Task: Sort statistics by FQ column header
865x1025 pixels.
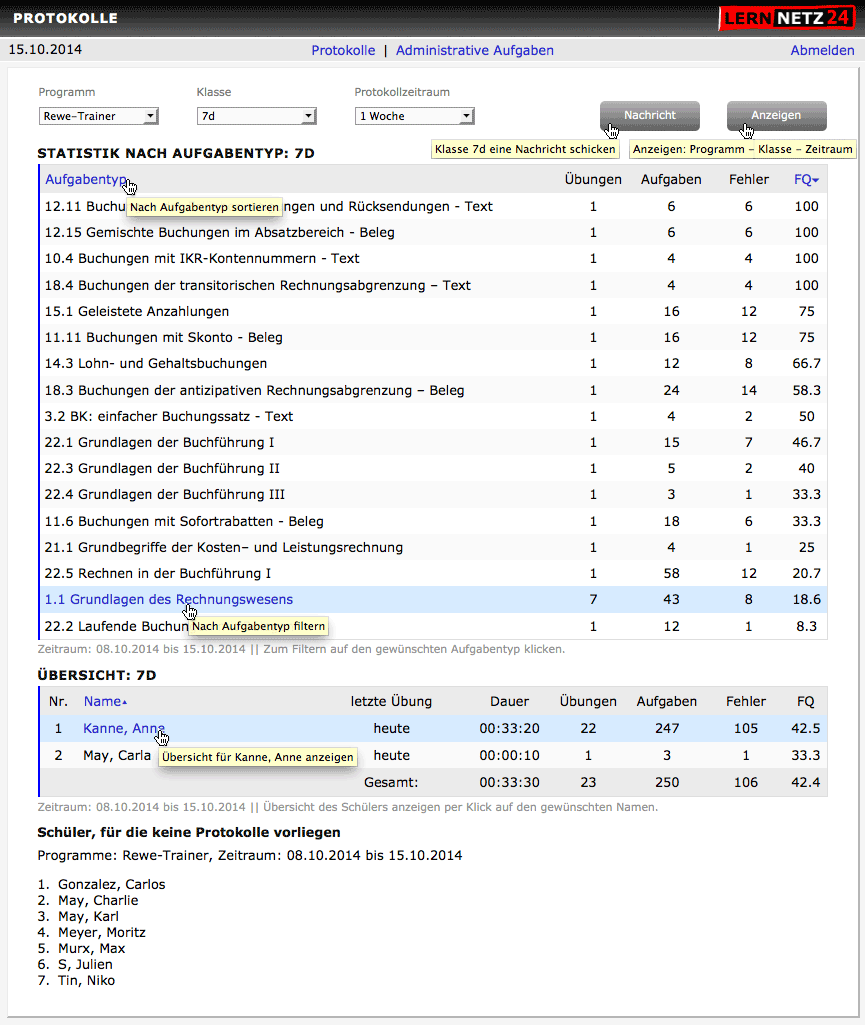Action: (x=806, y=179)
